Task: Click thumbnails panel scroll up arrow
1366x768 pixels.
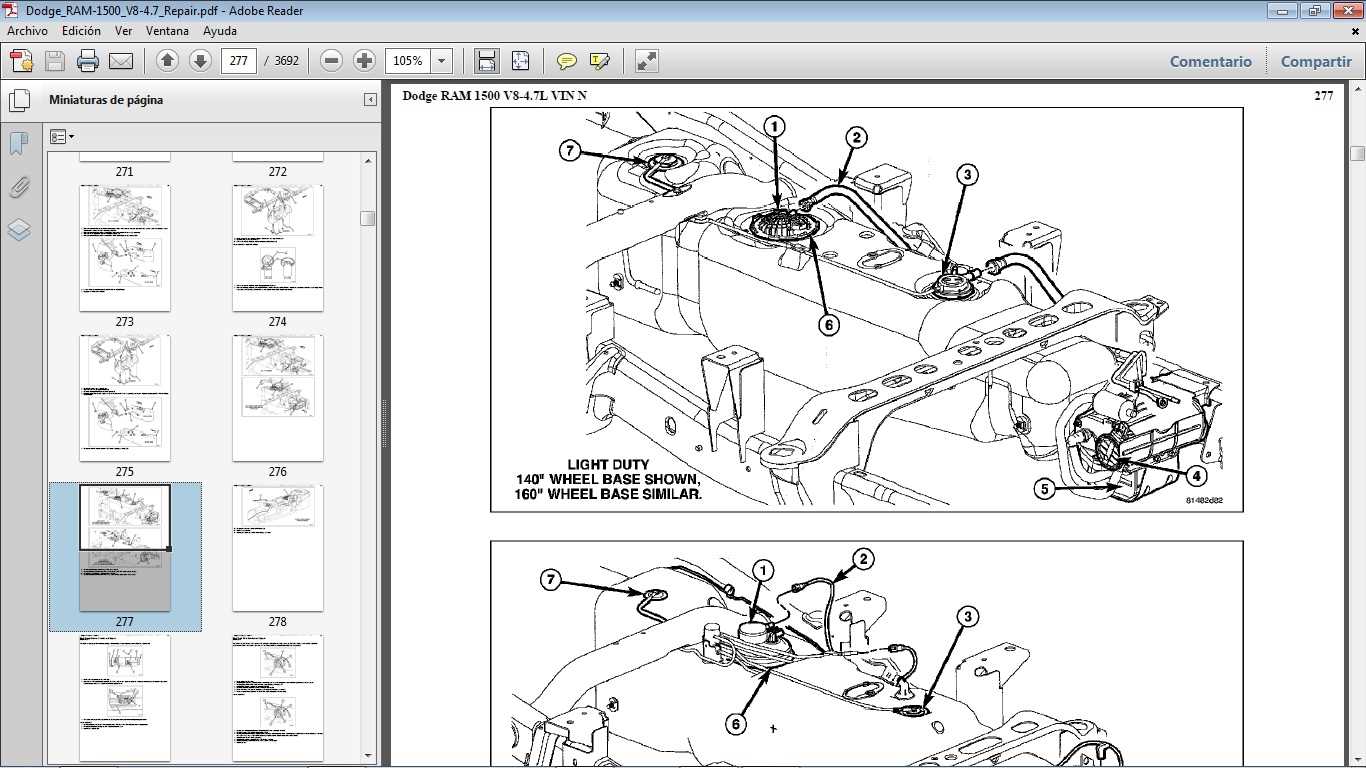Action: [368, 161]
